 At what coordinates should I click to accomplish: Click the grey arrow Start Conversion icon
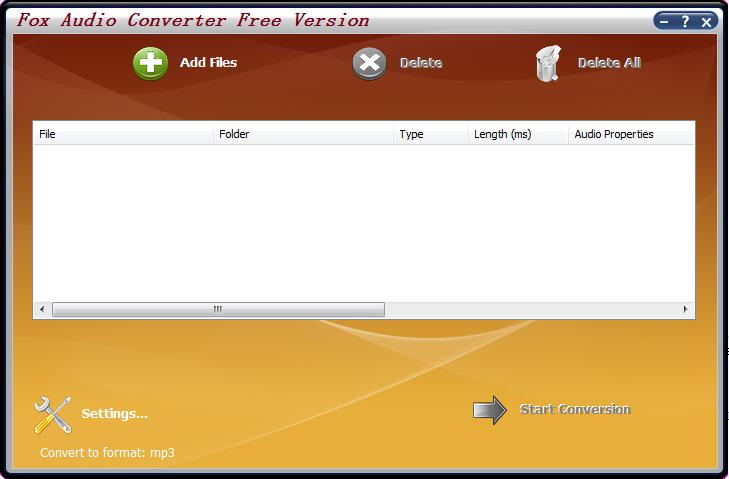click(x=490, y=410)
